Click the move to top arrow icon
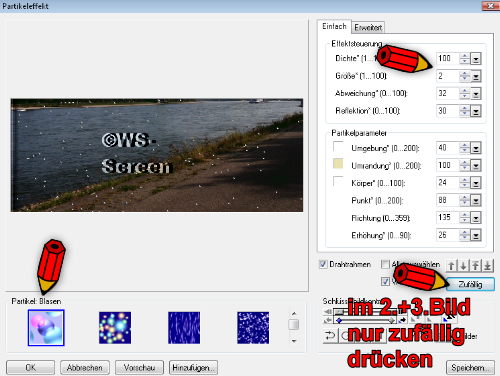 point(475,266)
